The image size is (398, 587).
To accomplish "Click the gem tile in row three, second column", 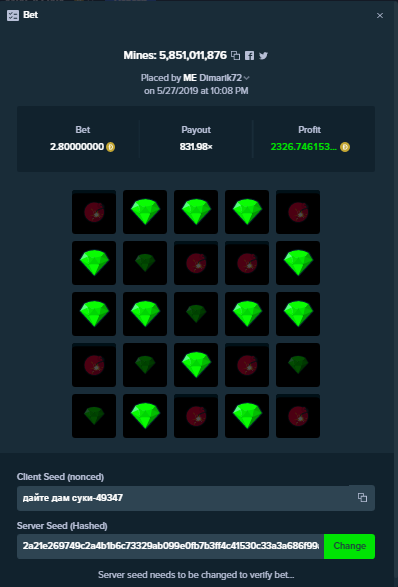I will tap(145, 314).
